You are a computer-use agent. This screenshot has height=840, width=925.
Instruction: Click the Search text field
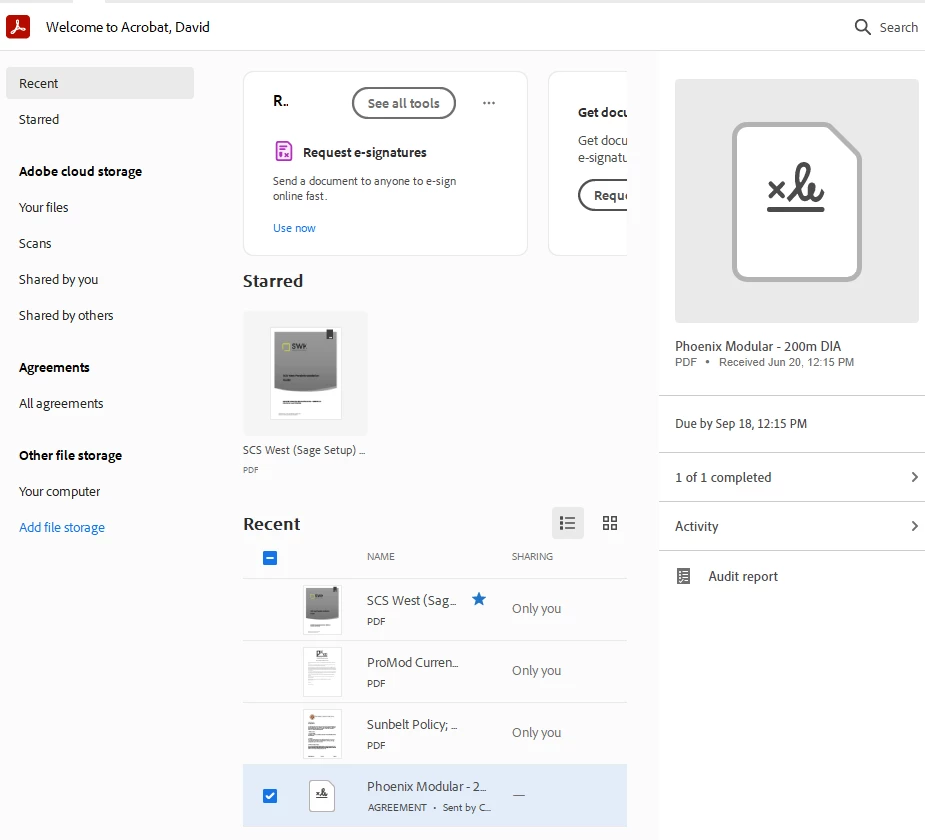tap(898, 27)
